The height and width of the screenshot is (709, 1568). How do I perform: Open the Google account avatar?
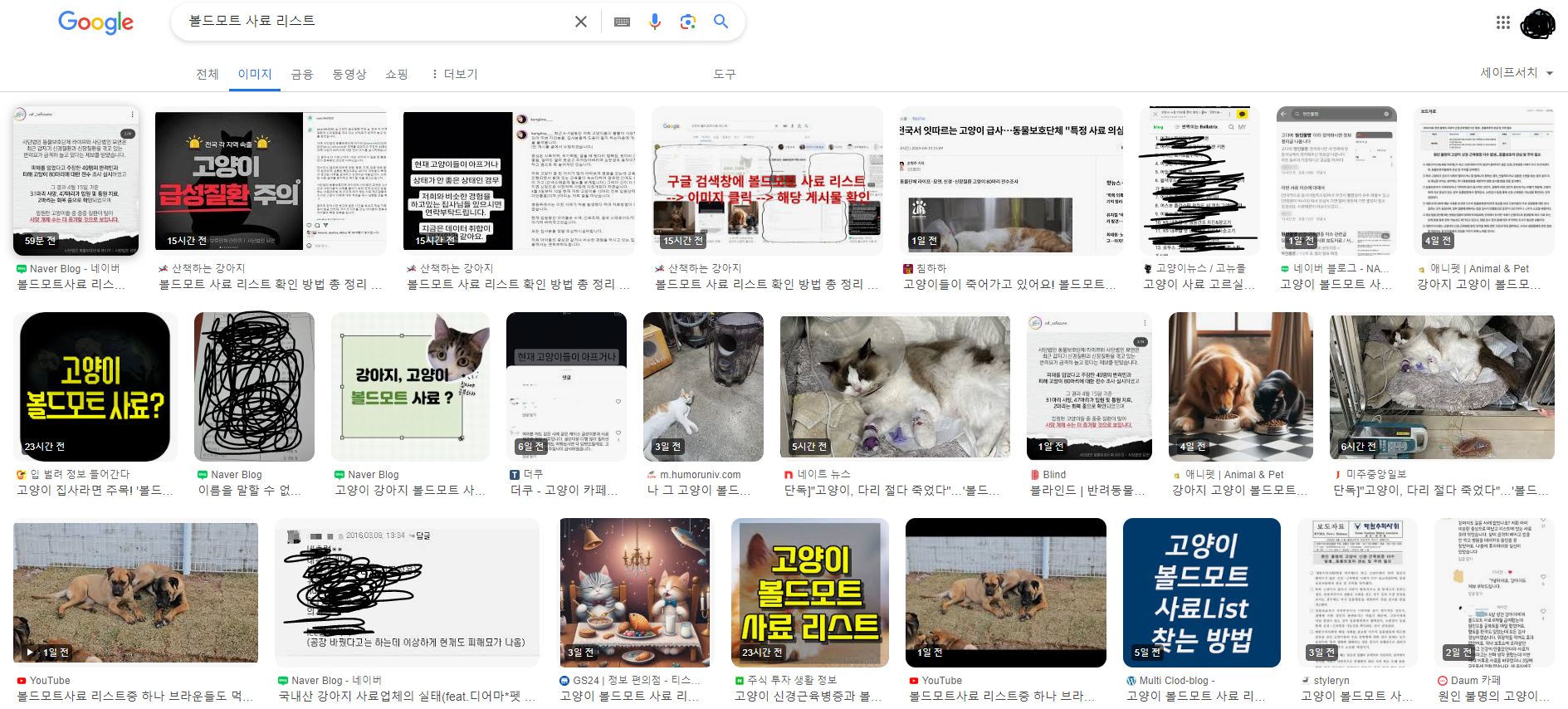point(1538,24)
